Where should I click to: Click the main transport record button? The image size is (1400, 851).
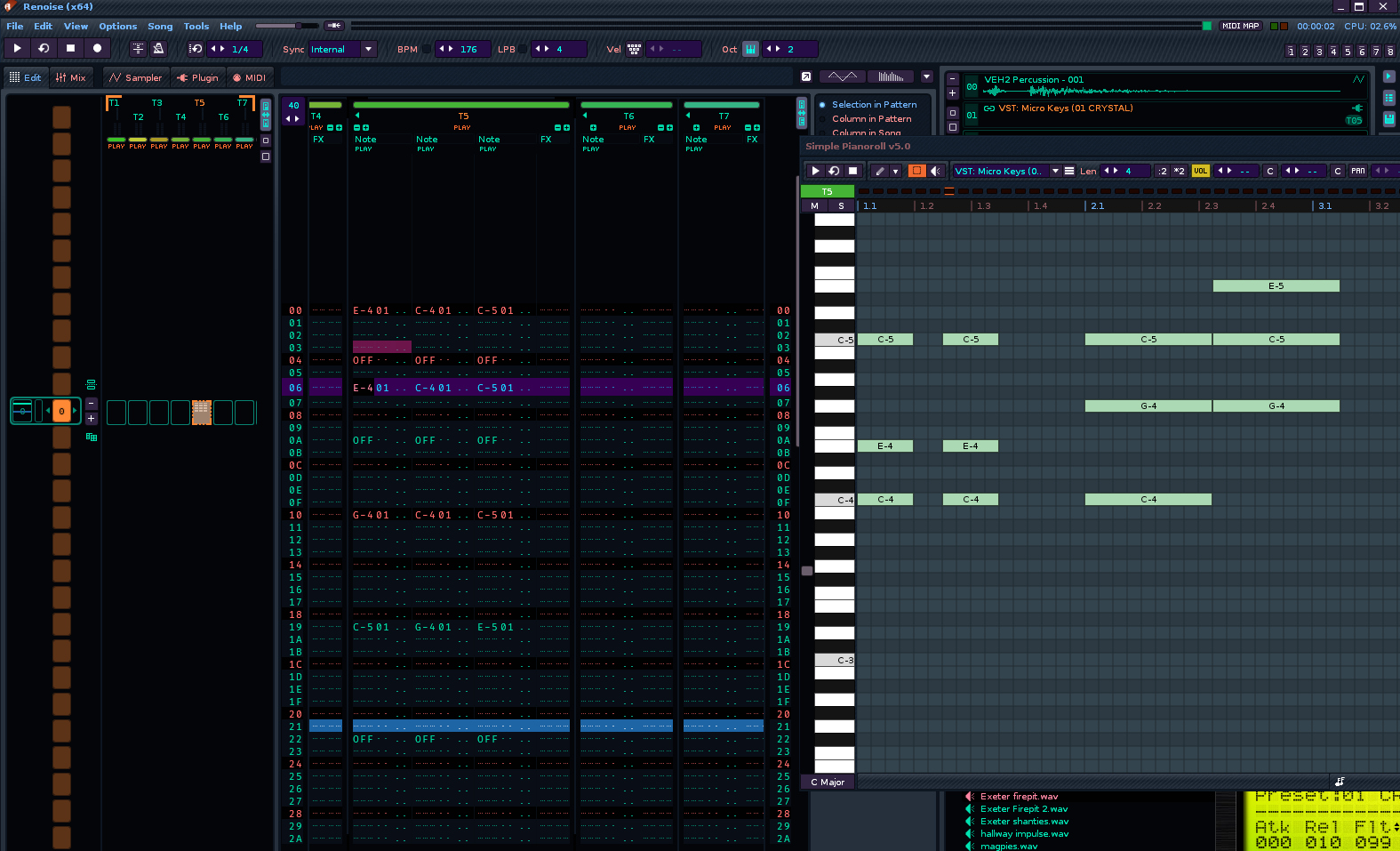point(98,49)
